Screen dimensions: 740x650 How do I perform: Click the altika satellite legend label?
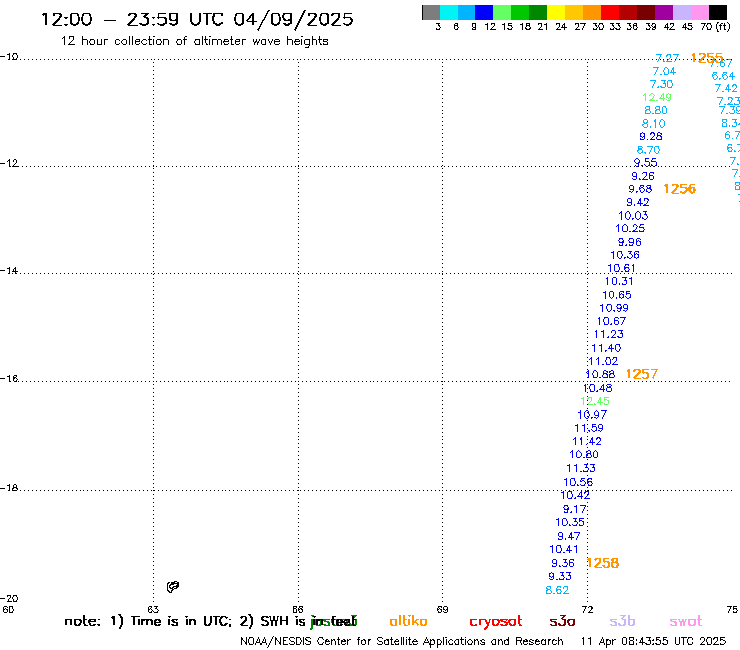point(408,621)
